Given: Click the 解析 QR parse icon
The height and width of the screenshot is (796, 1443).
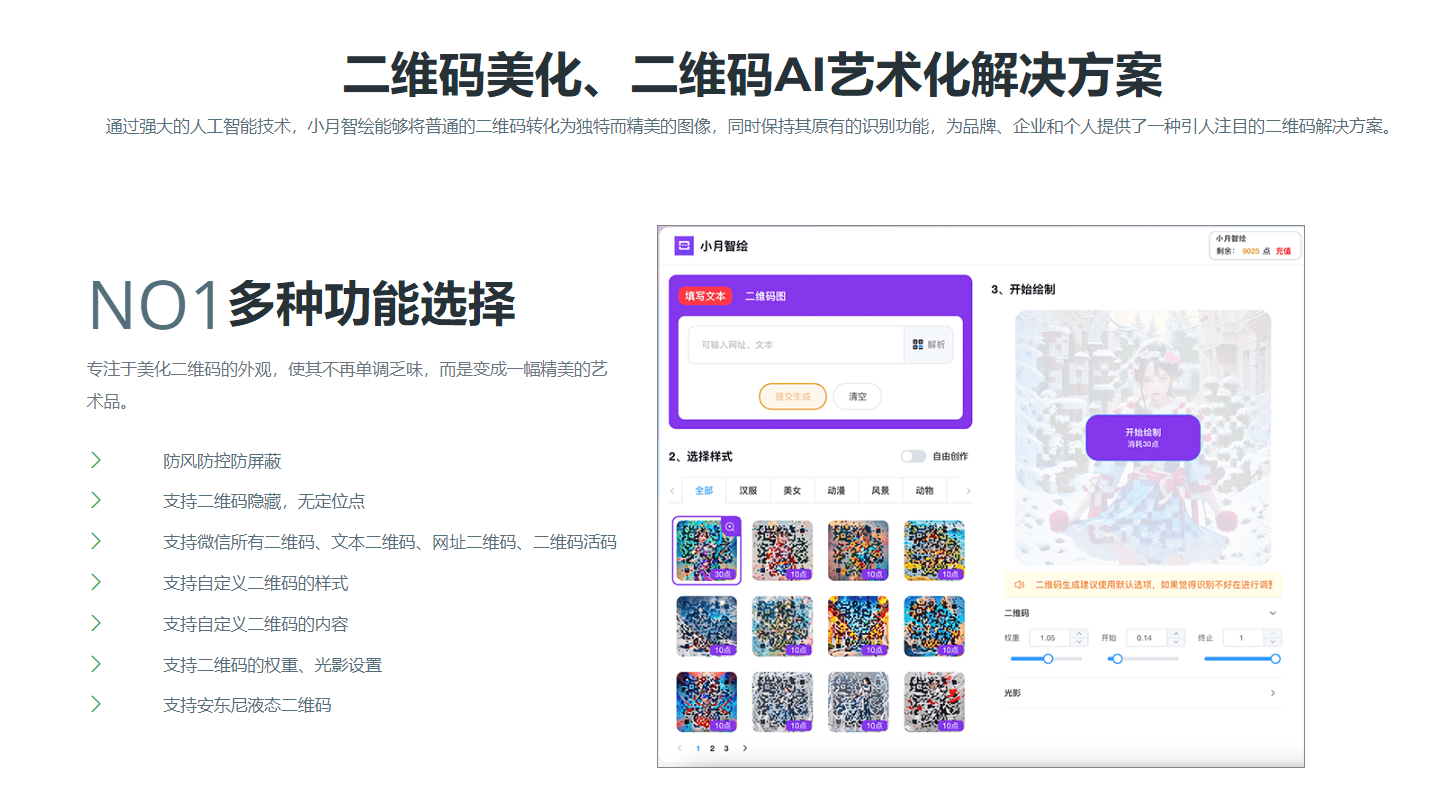Looking at the screenshot, I should [917, 344].
